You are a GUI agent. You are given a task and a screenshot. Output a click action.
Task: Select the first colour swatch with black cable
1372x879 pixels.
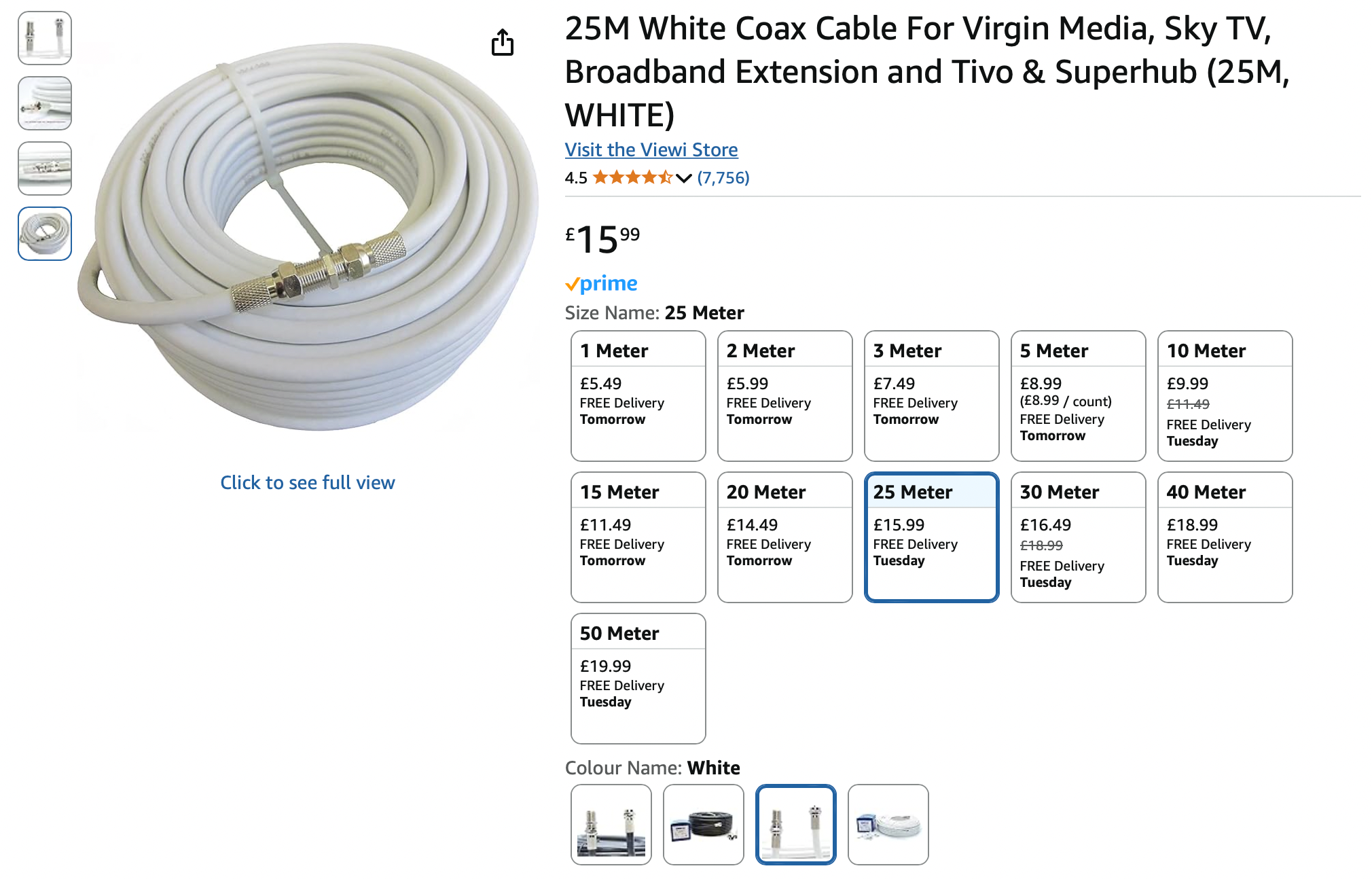[x=611, y=824]
